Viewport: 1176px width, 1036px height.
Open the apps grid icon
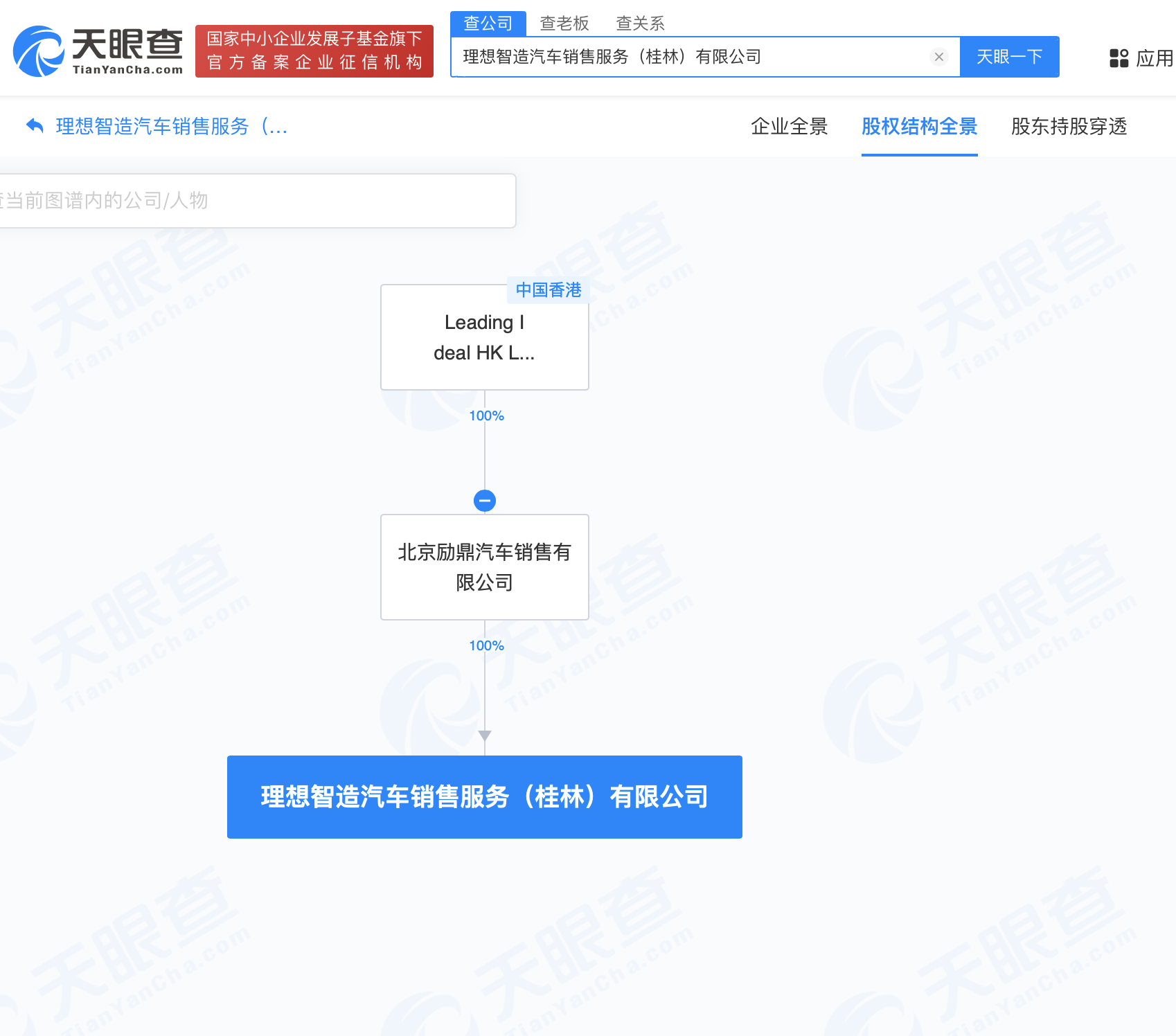(1119, 58)
